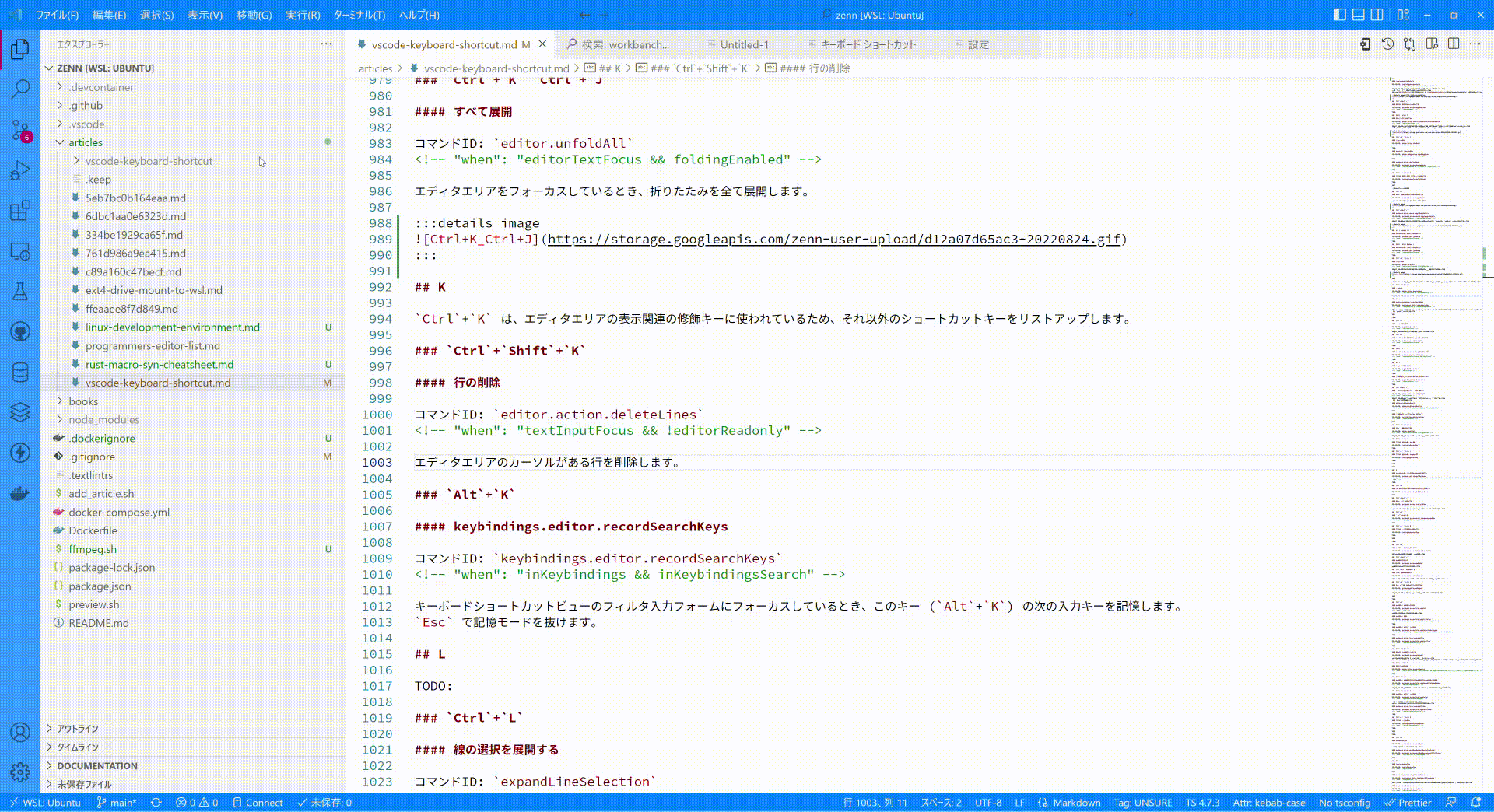The width and height of the screenshot is (1494, 812).
Task: Open Run and Debug view
Action: 20,170
